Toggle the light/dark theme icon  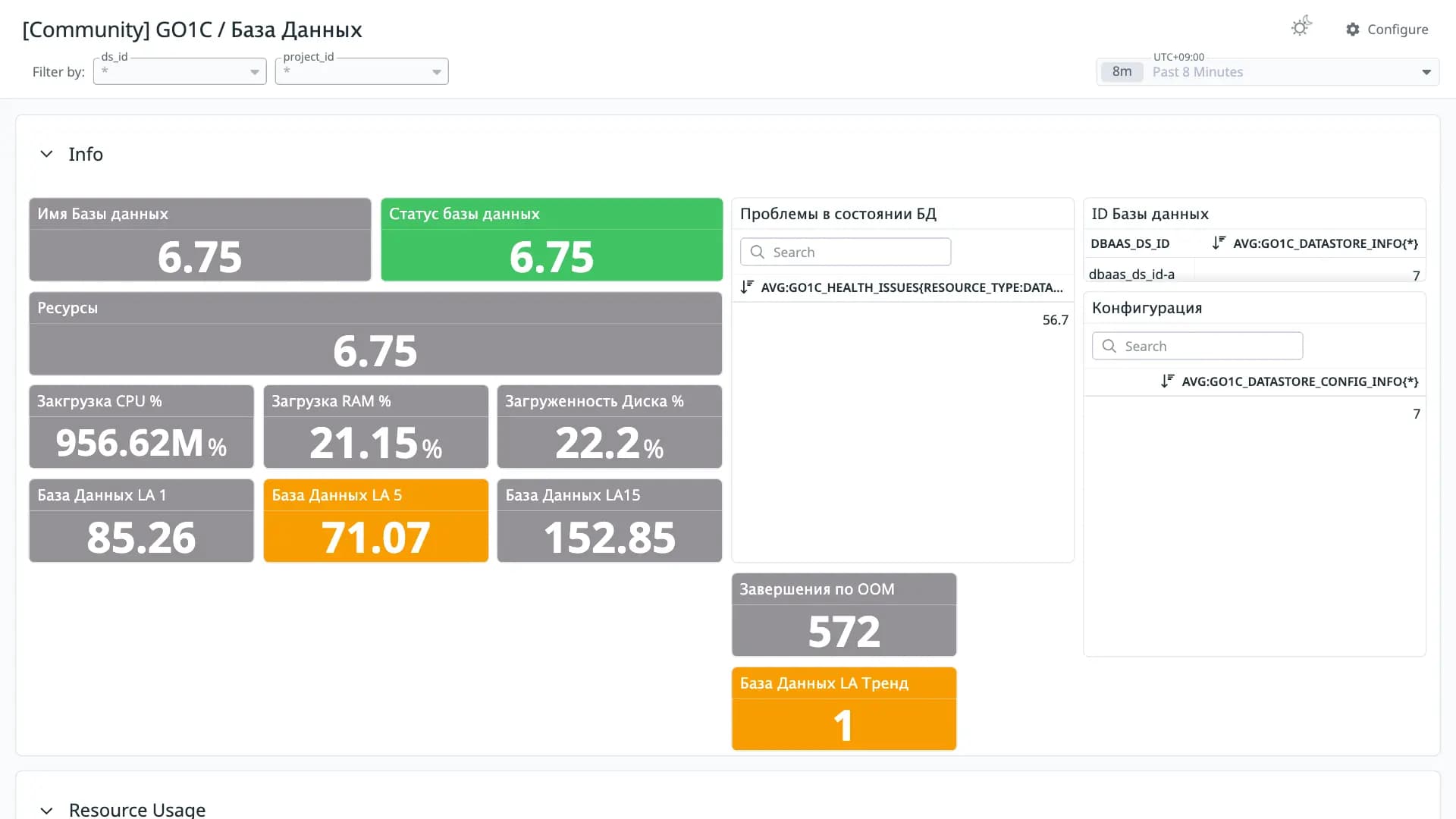point(1301,27)
